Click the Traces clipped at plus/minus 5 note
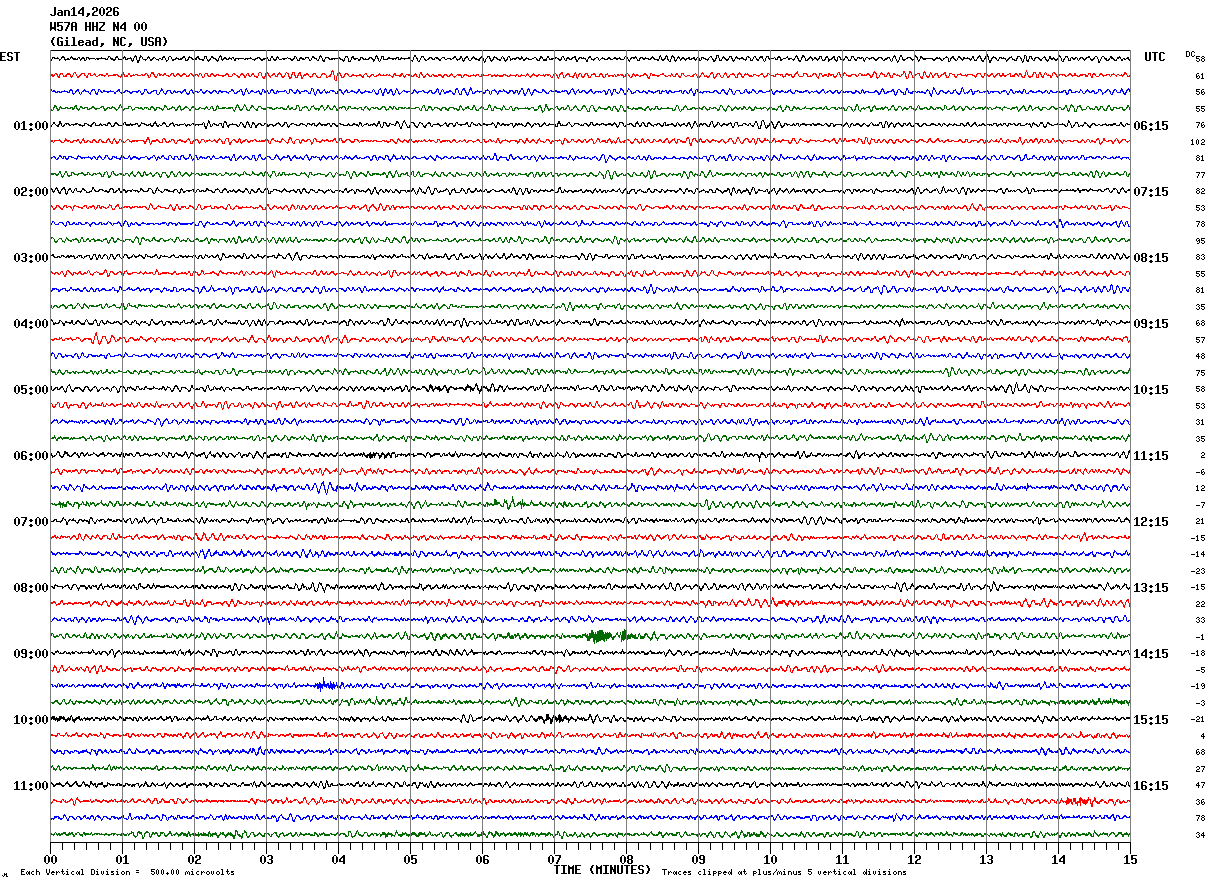This screenshot has height=886, width=1210. (784, 873)
